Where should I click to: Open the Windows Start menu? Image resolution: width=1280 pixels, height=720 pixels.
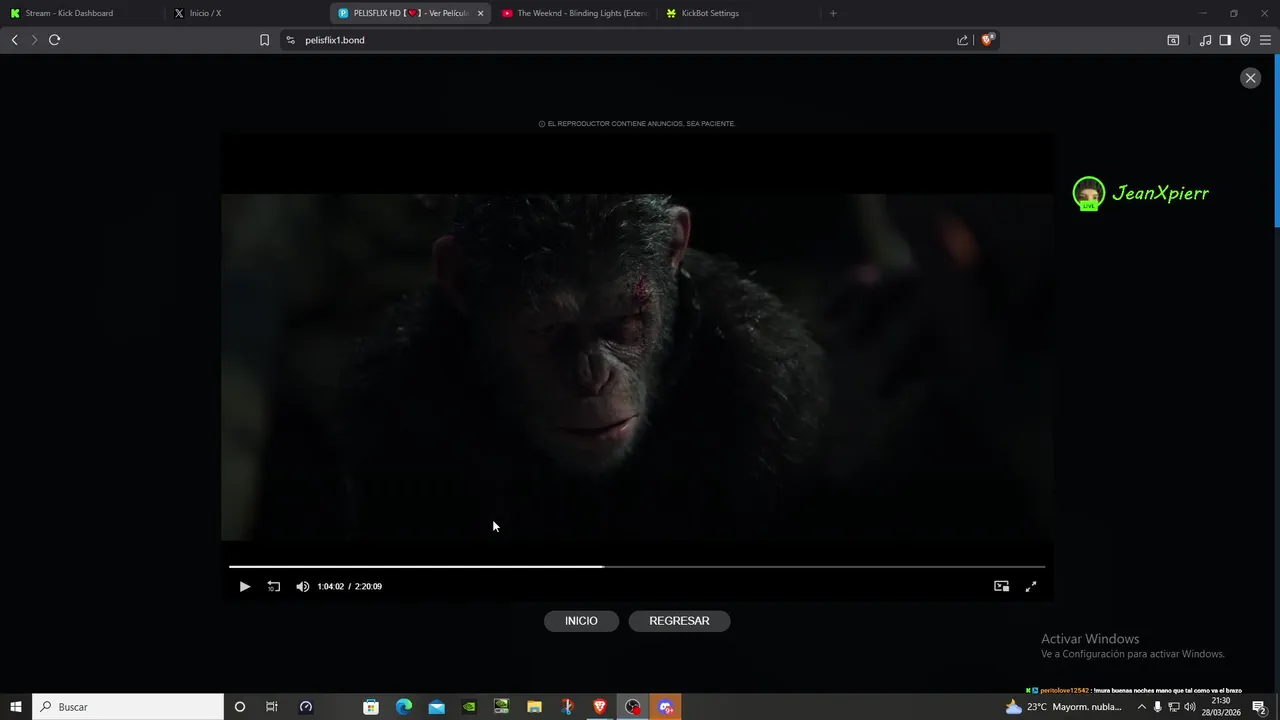point(16,707)
